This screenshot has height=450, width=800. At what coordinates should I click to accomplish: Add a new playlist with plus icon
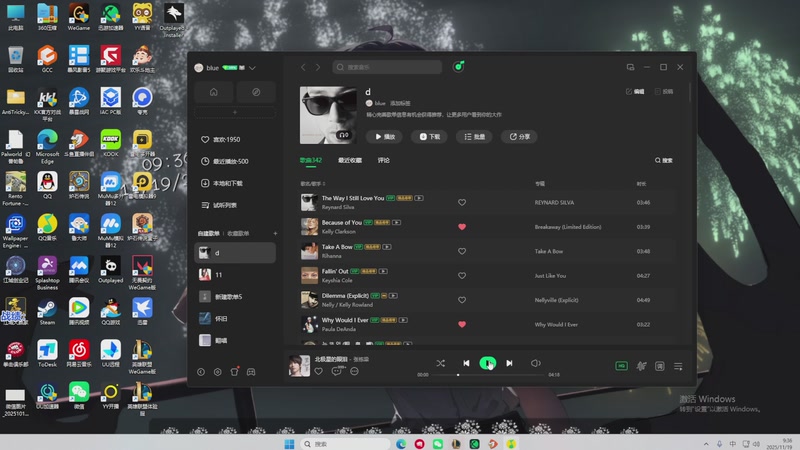(x=275, y=233)
